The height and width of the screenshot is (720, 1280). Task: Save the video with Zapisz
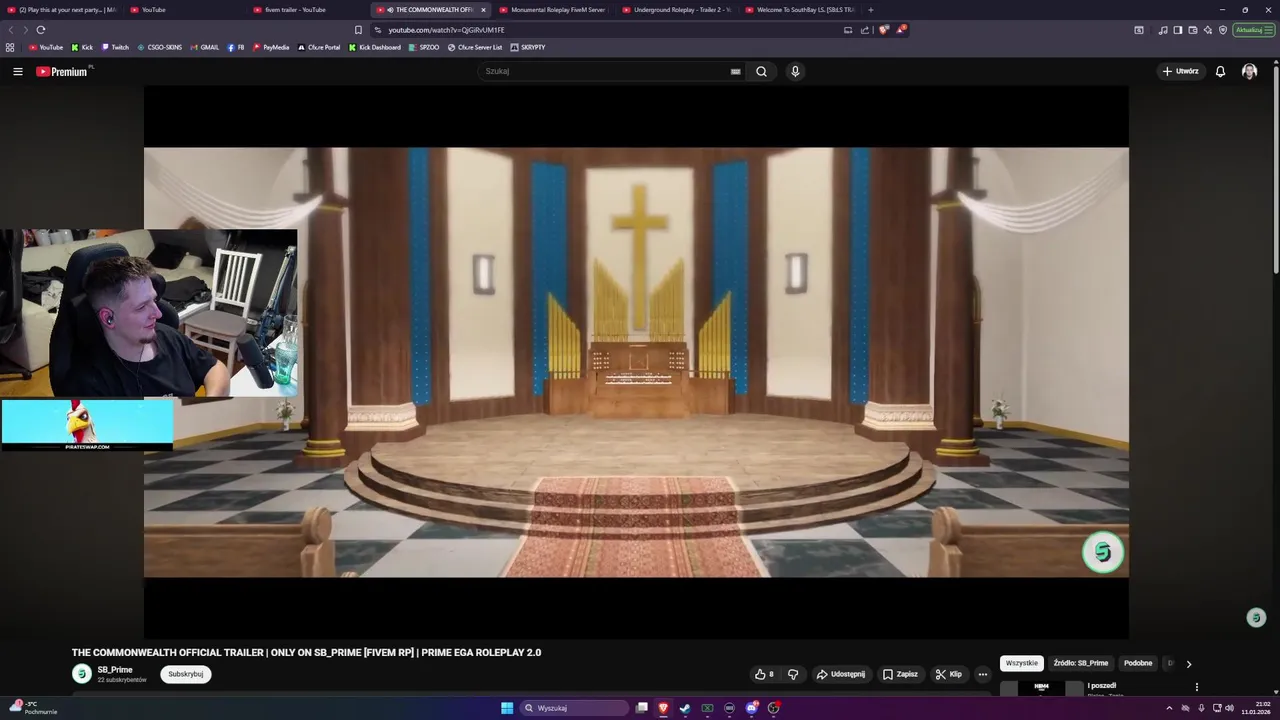coord(900,674)
